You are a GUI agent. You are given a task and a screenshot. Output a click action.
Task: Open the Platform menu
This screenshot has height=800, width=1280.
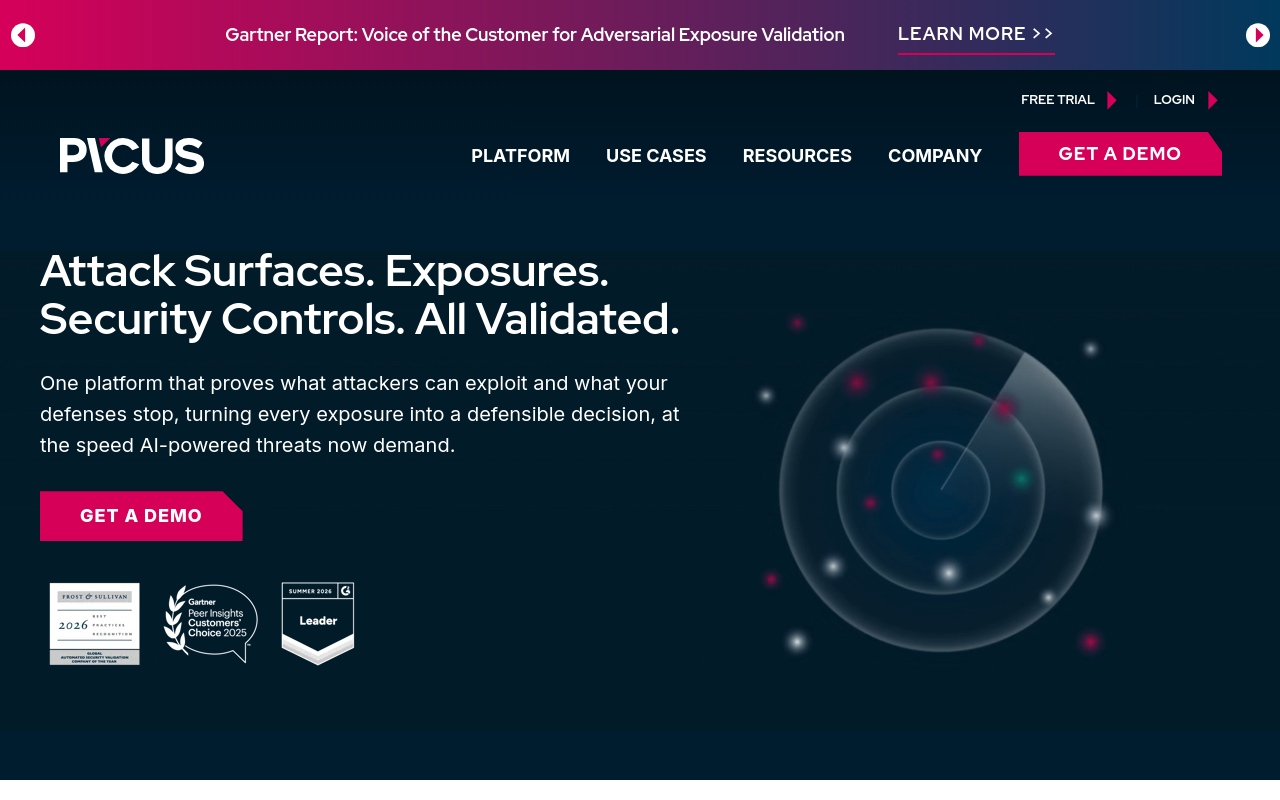(x=520, y=156)
